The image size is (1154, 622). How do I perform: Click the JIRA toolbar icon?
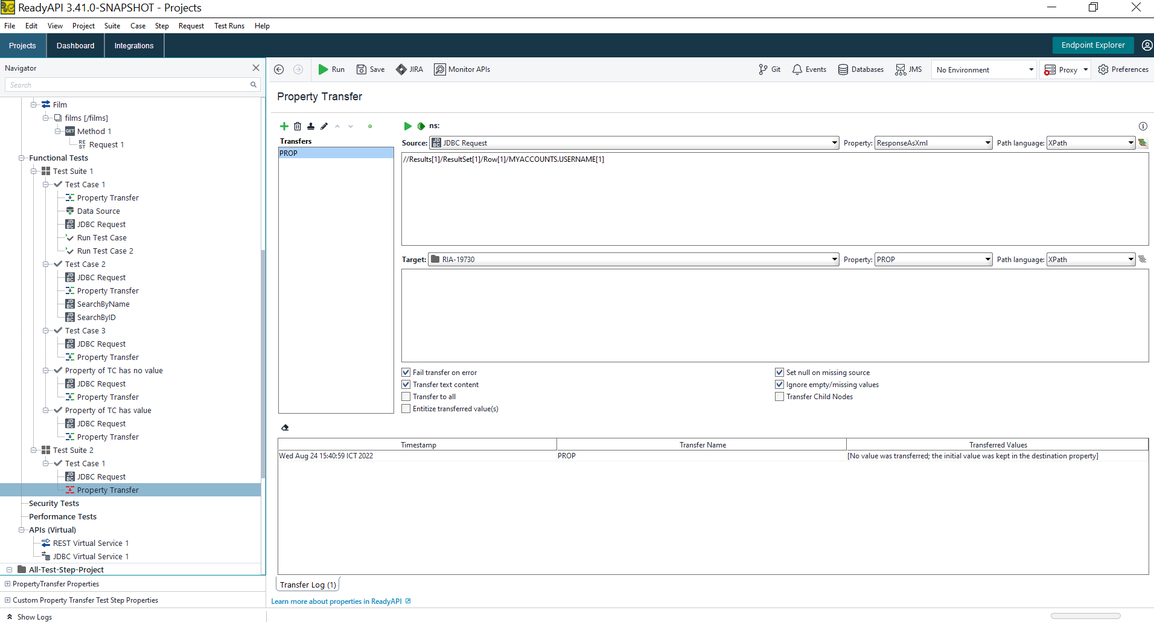click(x=409, y=70)
